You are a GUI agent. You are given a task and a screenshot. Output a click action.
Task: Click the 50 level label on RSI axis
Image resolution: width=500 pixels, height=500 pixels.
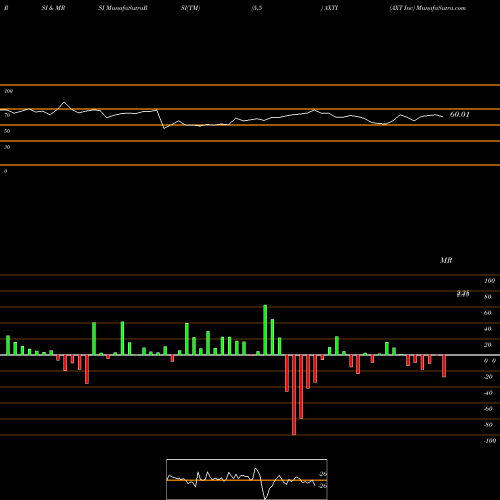(x=7, y=131)
